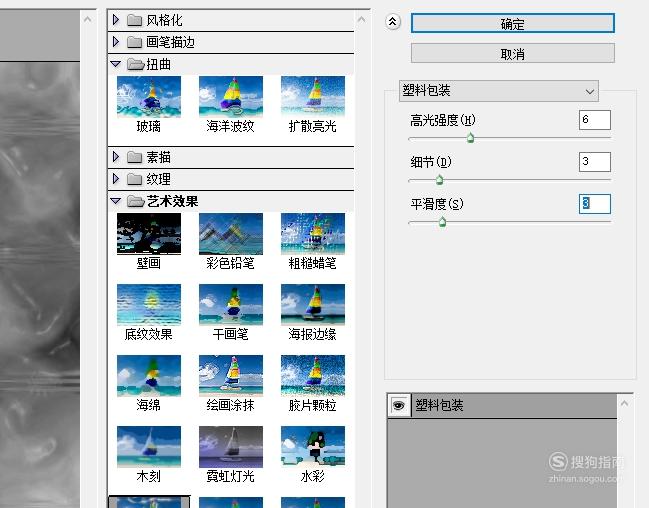Expand the 素描 category triangle
The height and width of the screenshot is (508, 649).
[x=116, y=156]
